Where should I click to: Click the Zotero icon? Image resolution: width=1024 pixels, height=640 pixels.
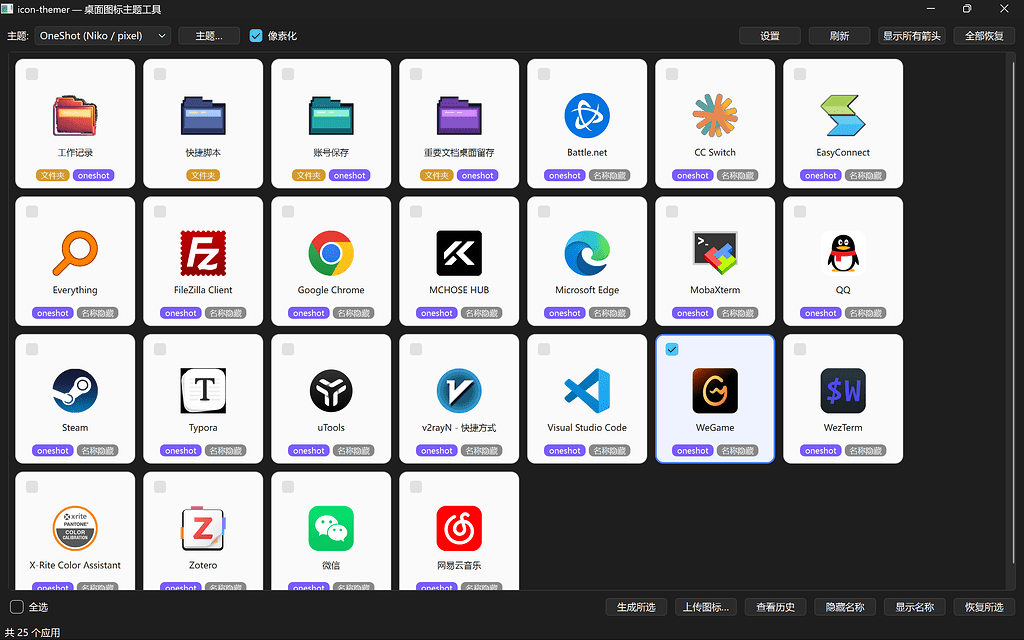(203, 529)
